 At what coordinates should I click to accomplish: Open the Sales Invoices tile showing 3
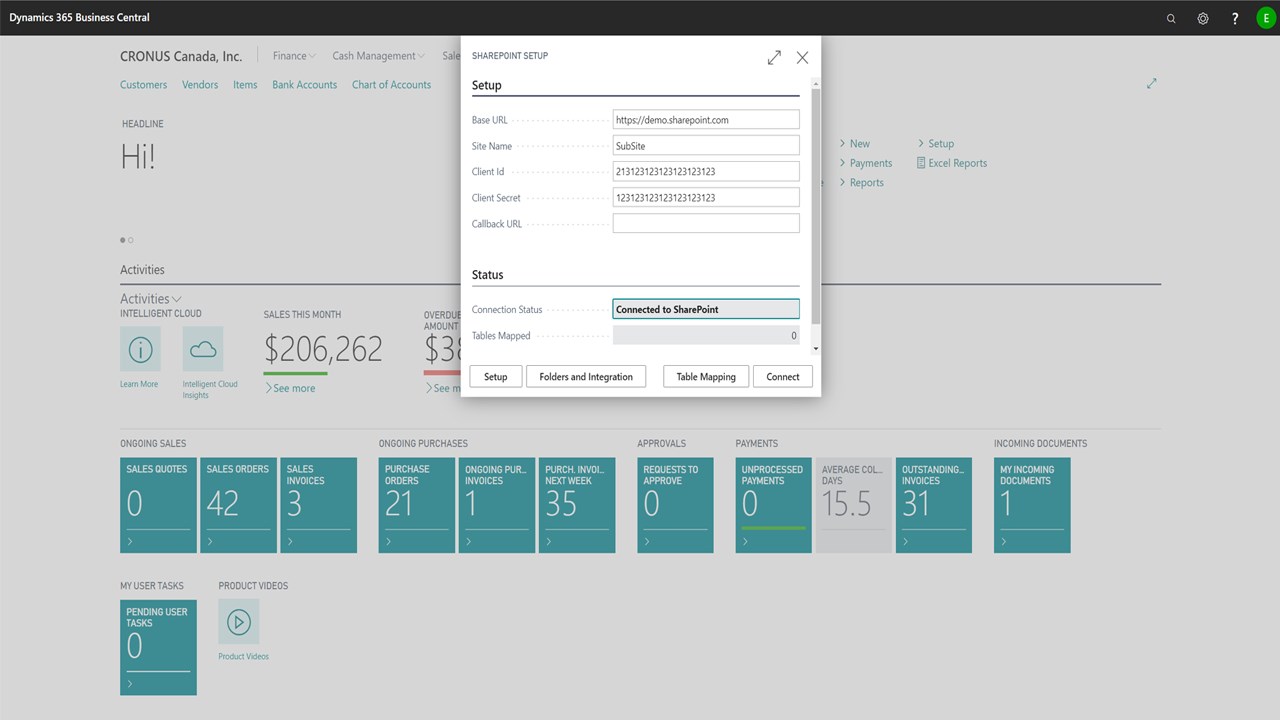tap(318, 505)
